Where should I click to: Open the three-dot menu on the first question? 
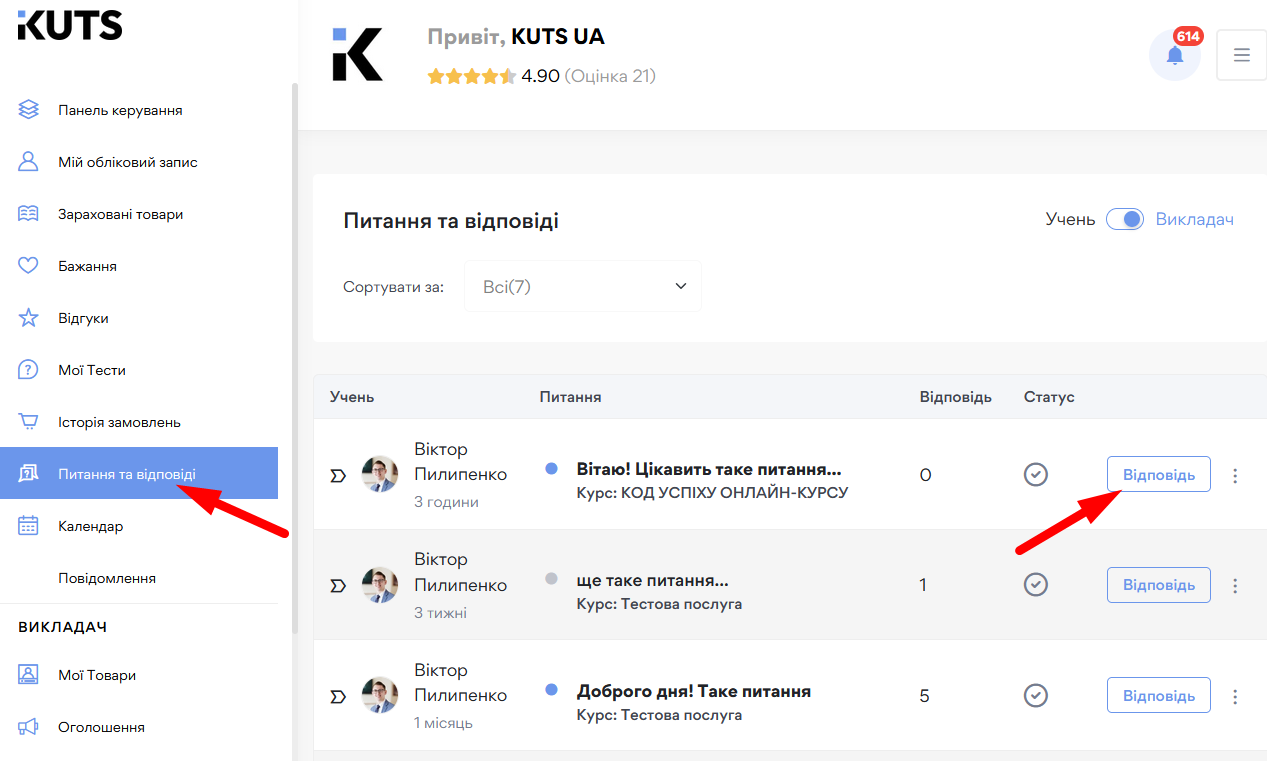click(x=1235, y=474)
